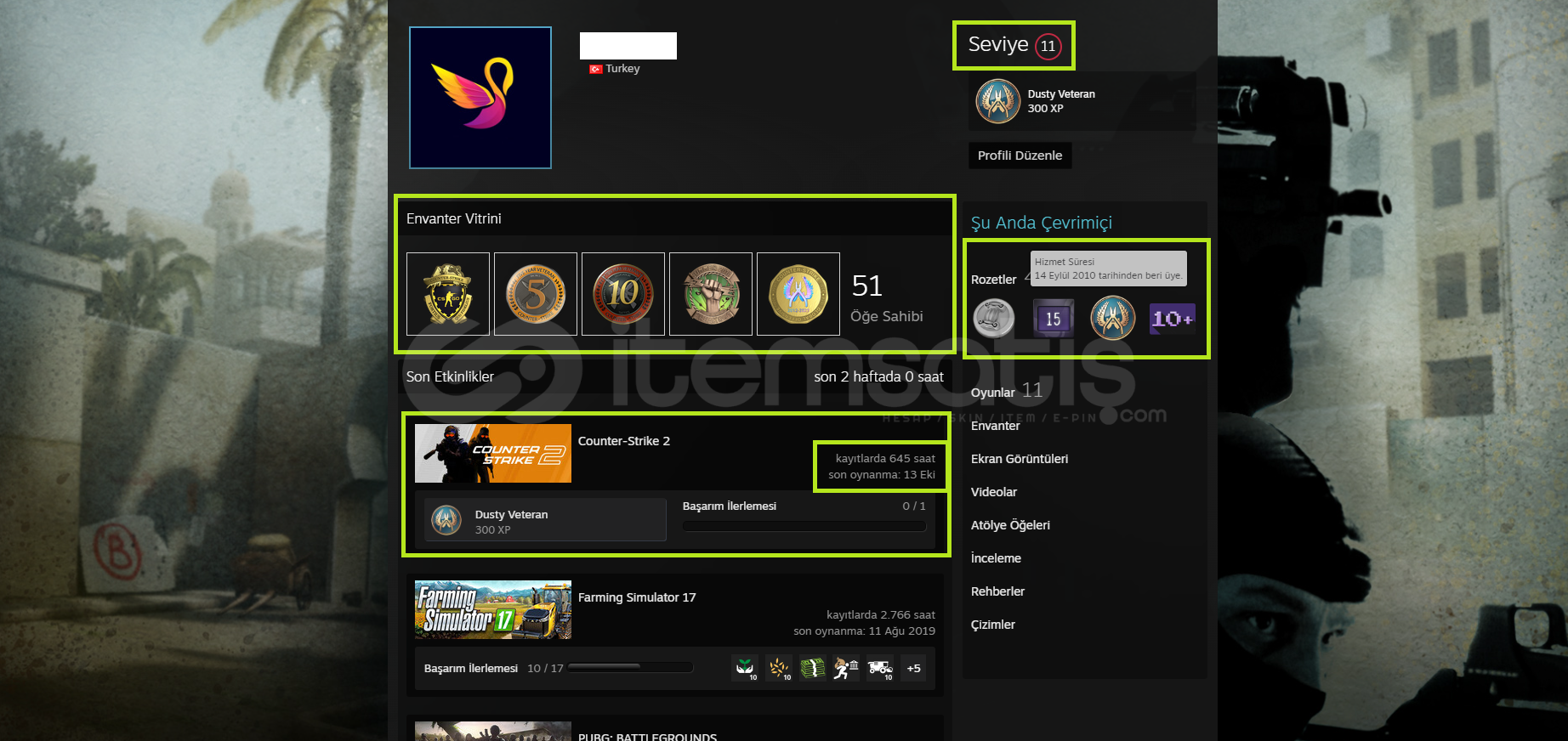This screenshot has height=741, width=1568.
Task: Open the Farming Simulator 17 title link
Action: [637, 597]
